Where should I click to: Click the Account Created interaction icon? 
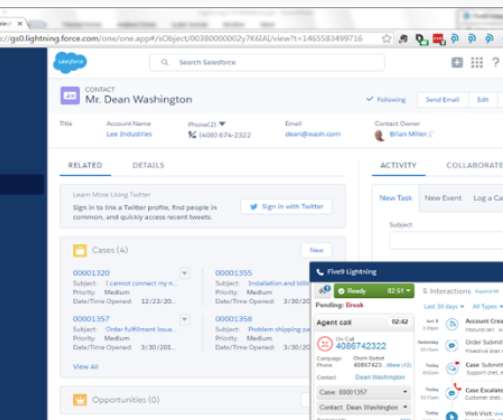pos(452,324)
